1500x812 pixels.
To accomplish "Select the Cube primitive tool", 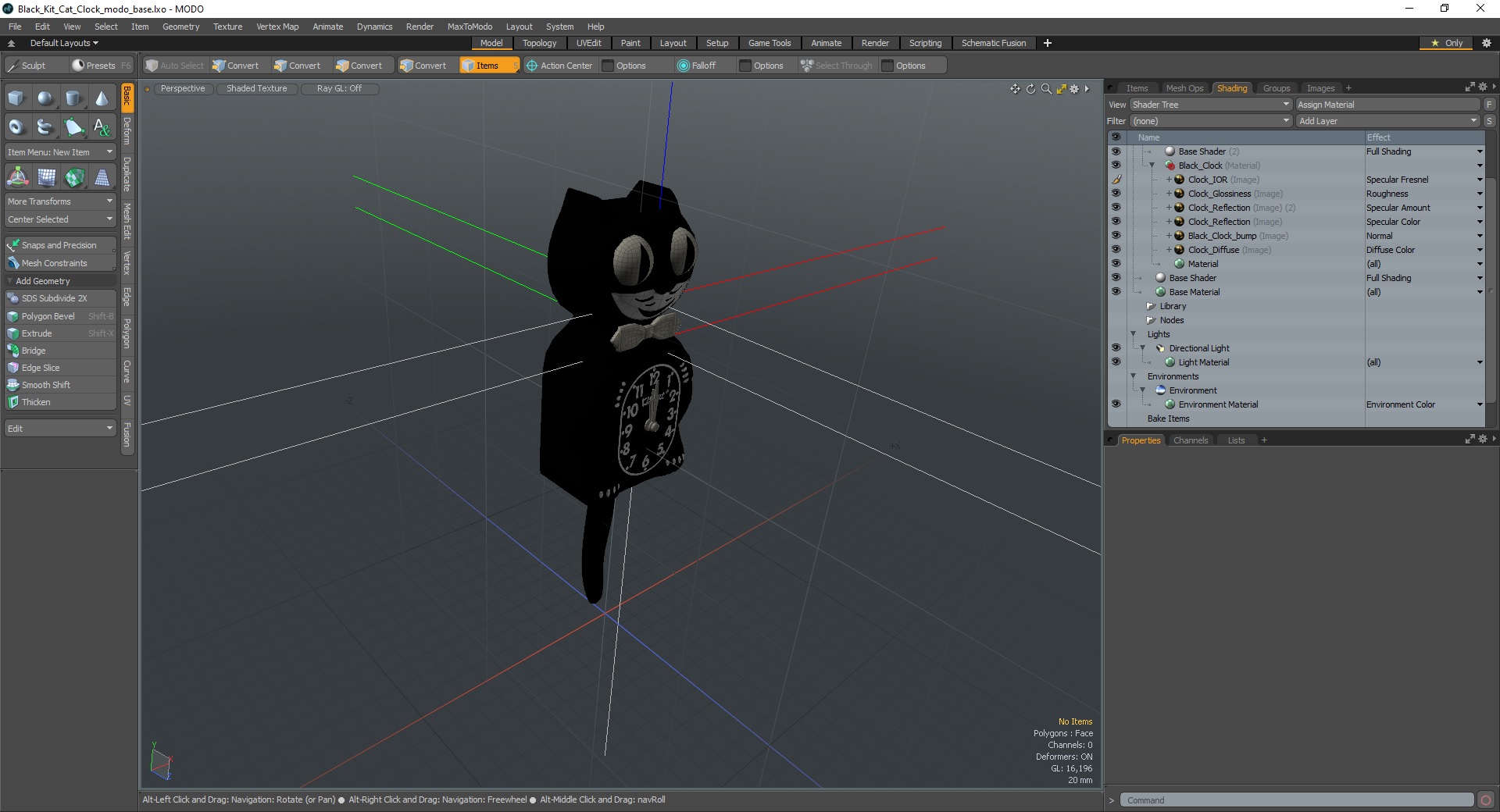I will [16, 98].
